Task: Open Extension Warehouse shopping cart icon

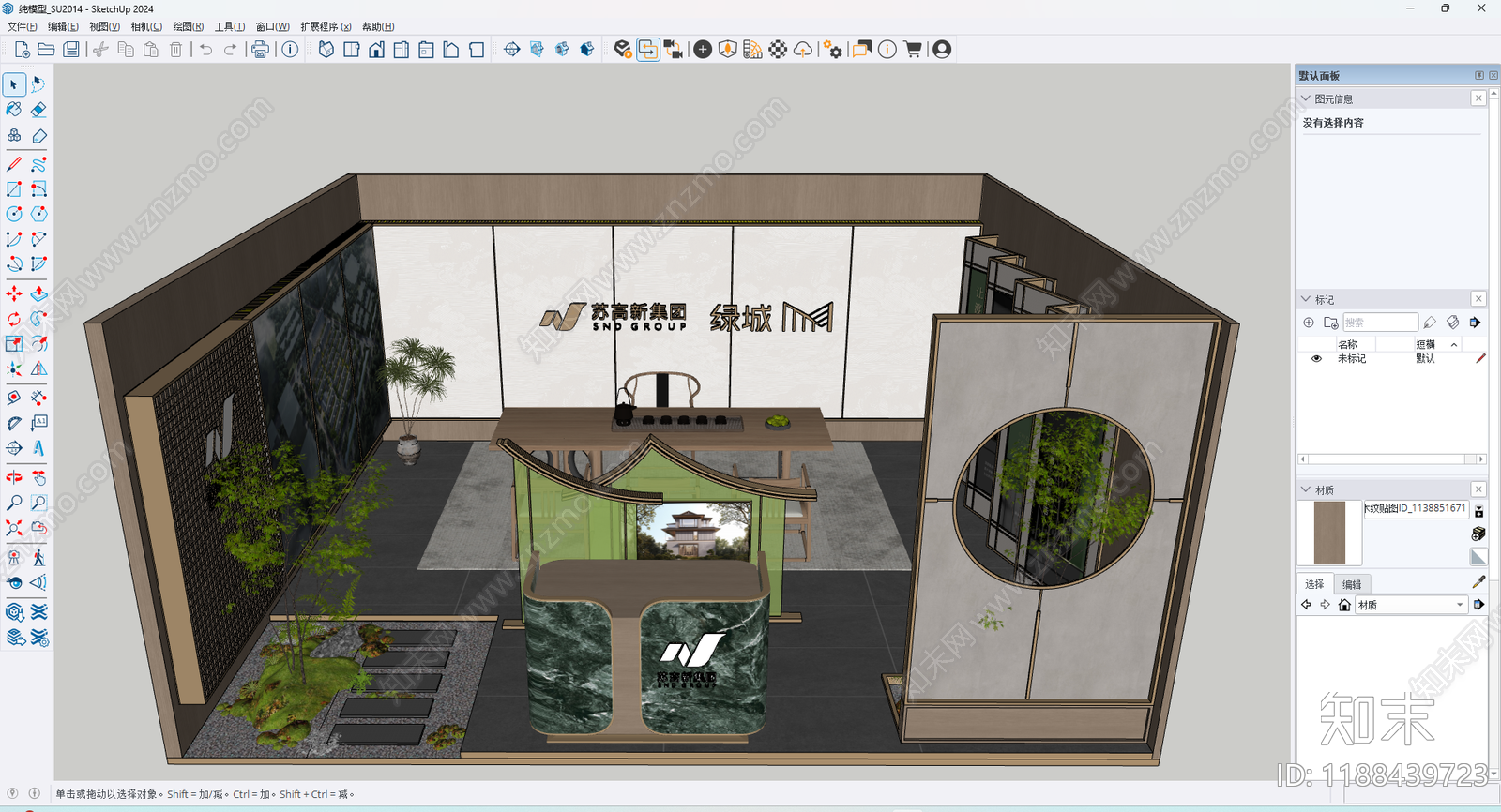Action: click(913, 50)
